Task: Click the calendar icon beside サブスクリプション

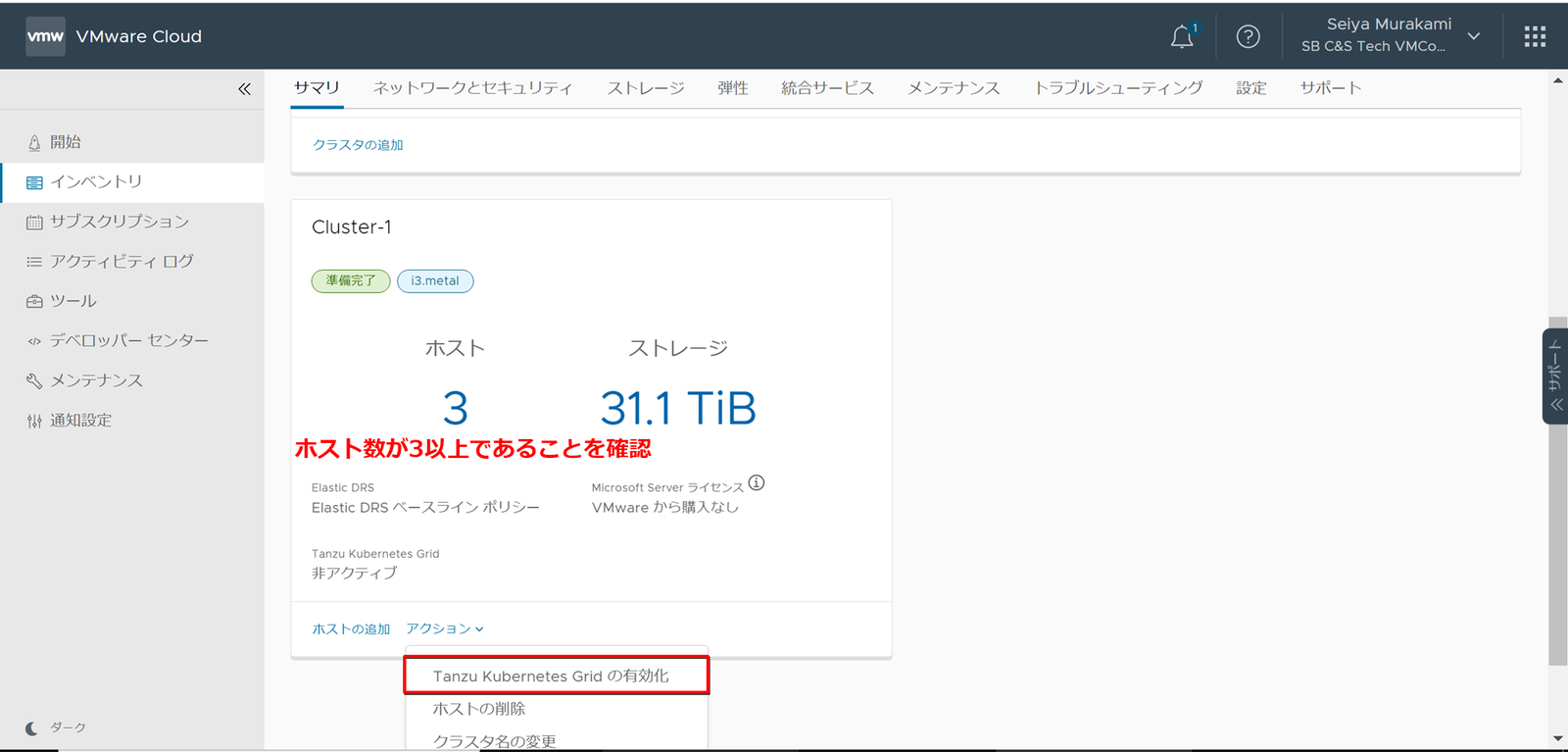Action: 34,223
